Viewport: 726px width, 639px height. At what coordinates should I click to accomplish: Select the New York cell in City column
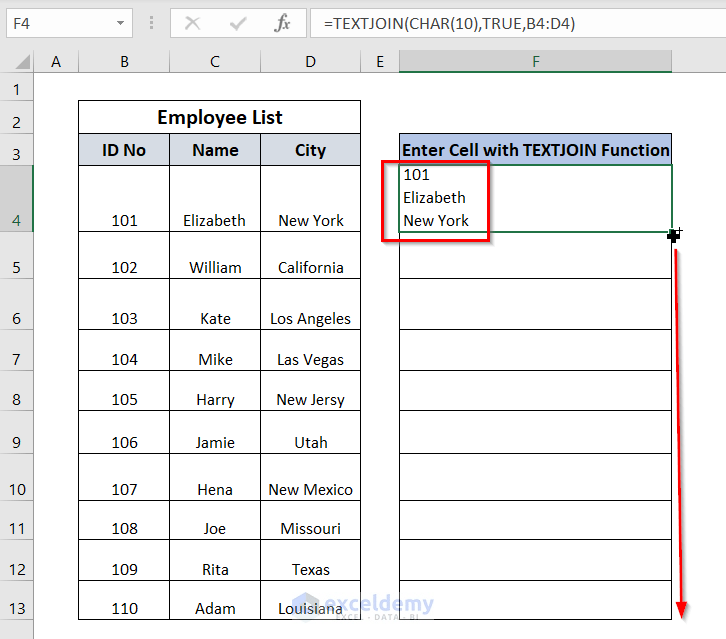point(310,198)
